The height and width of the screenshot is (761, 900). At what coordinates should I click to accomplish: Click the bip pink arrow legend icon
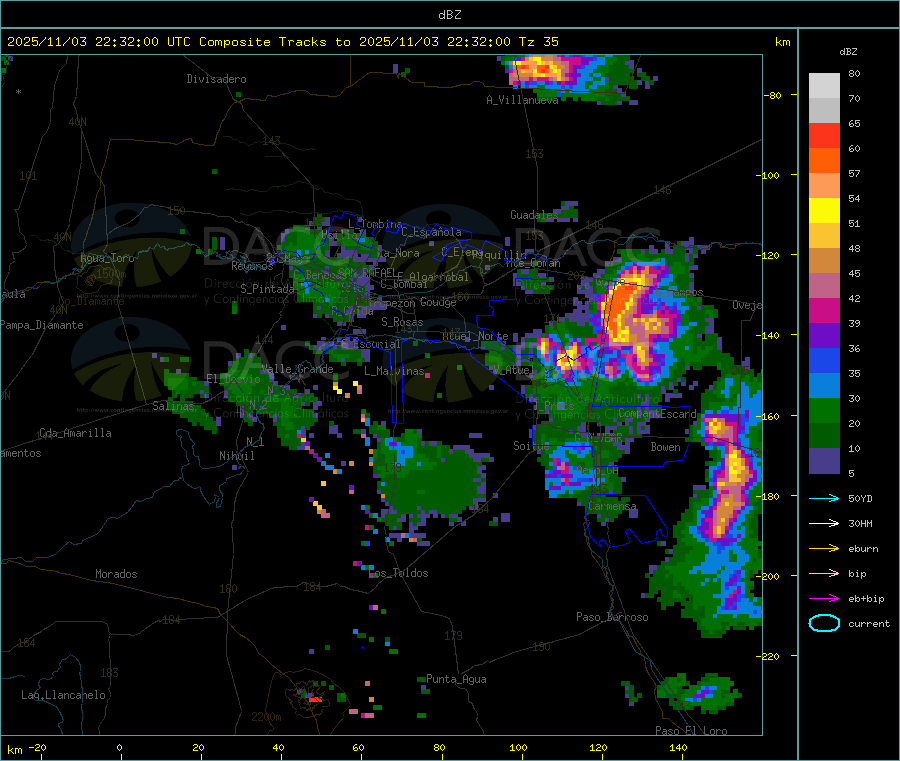(824, 573)
